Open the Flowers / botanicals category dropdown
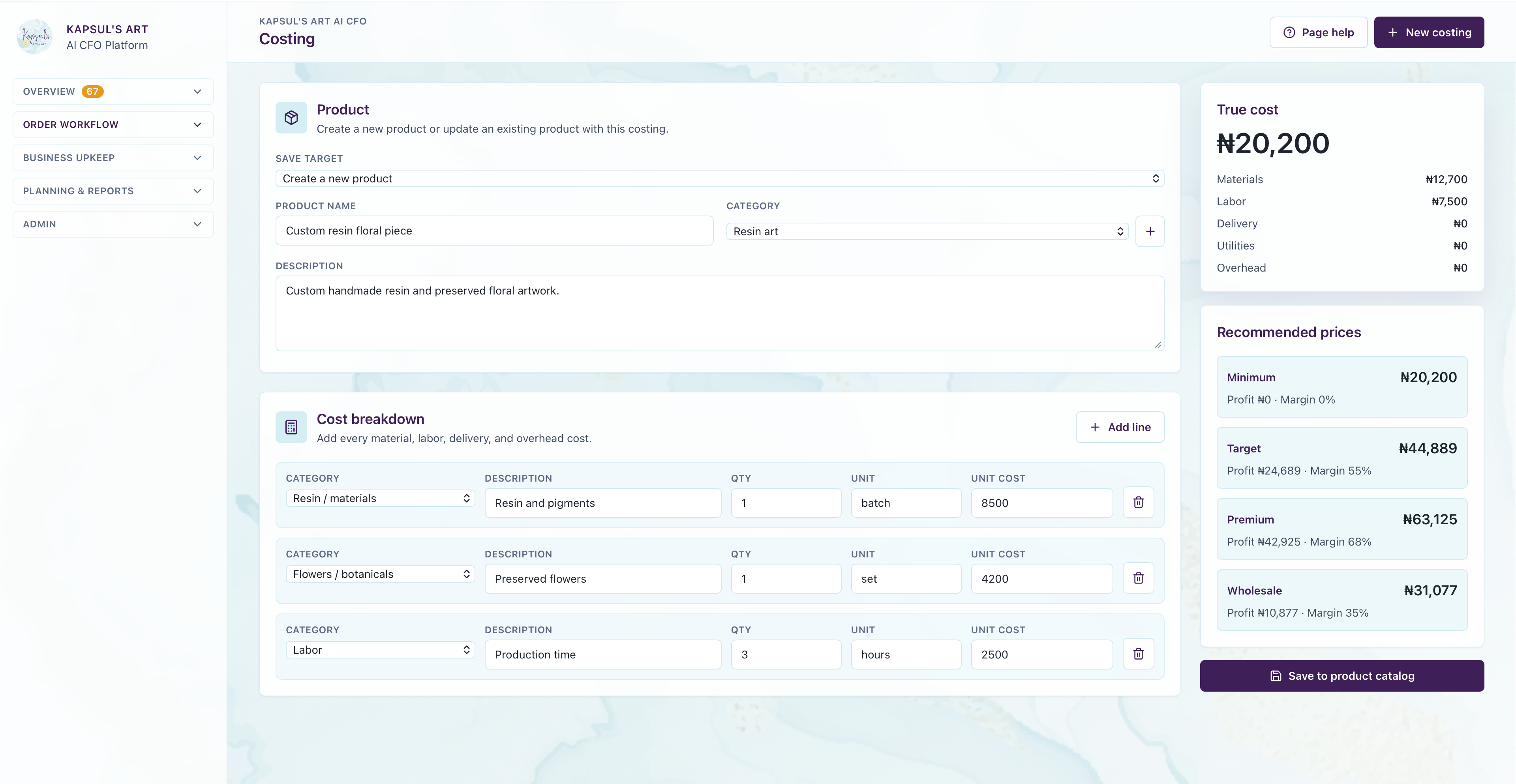This screenshot has height=784, width=1516. [380, 574]
